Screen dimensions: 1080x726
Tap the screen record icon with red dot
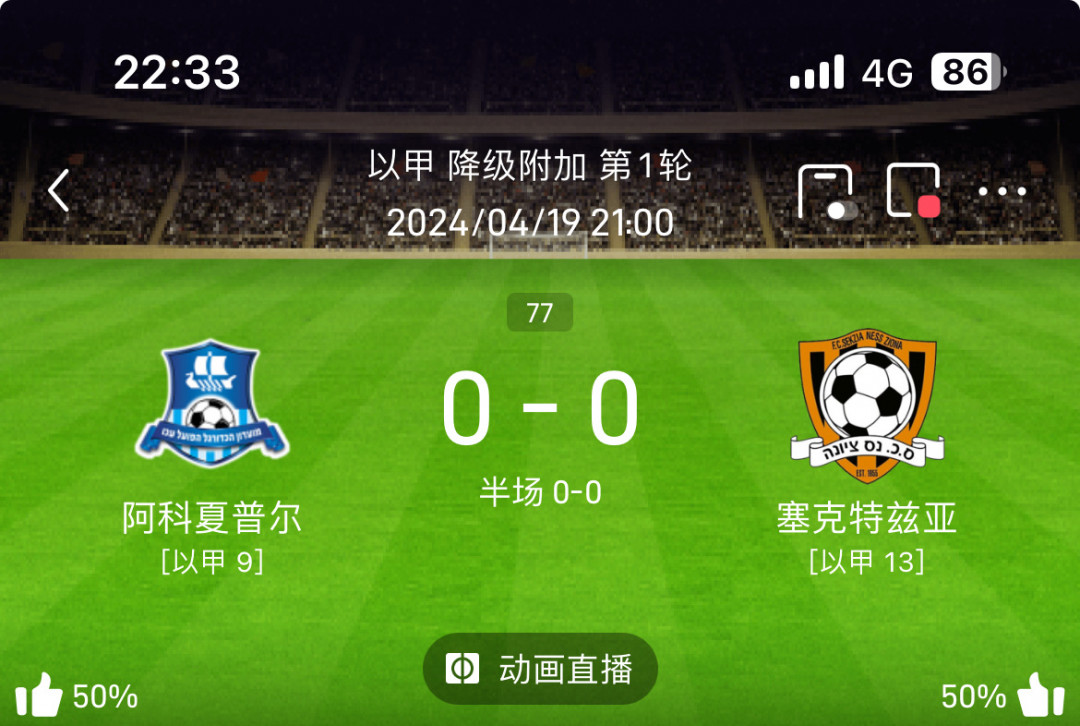coord(914,191)
